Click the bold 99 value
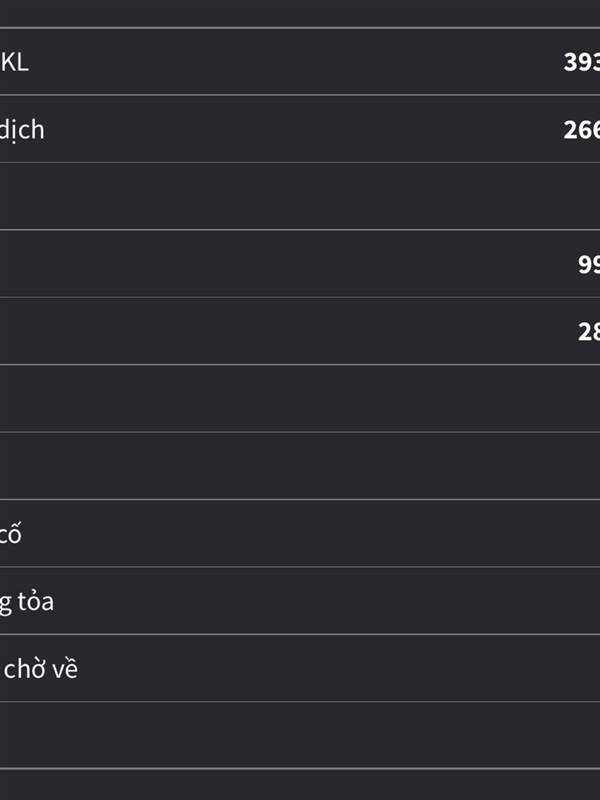The height and width of the screenshot is (800, 600). coord(588,264)
